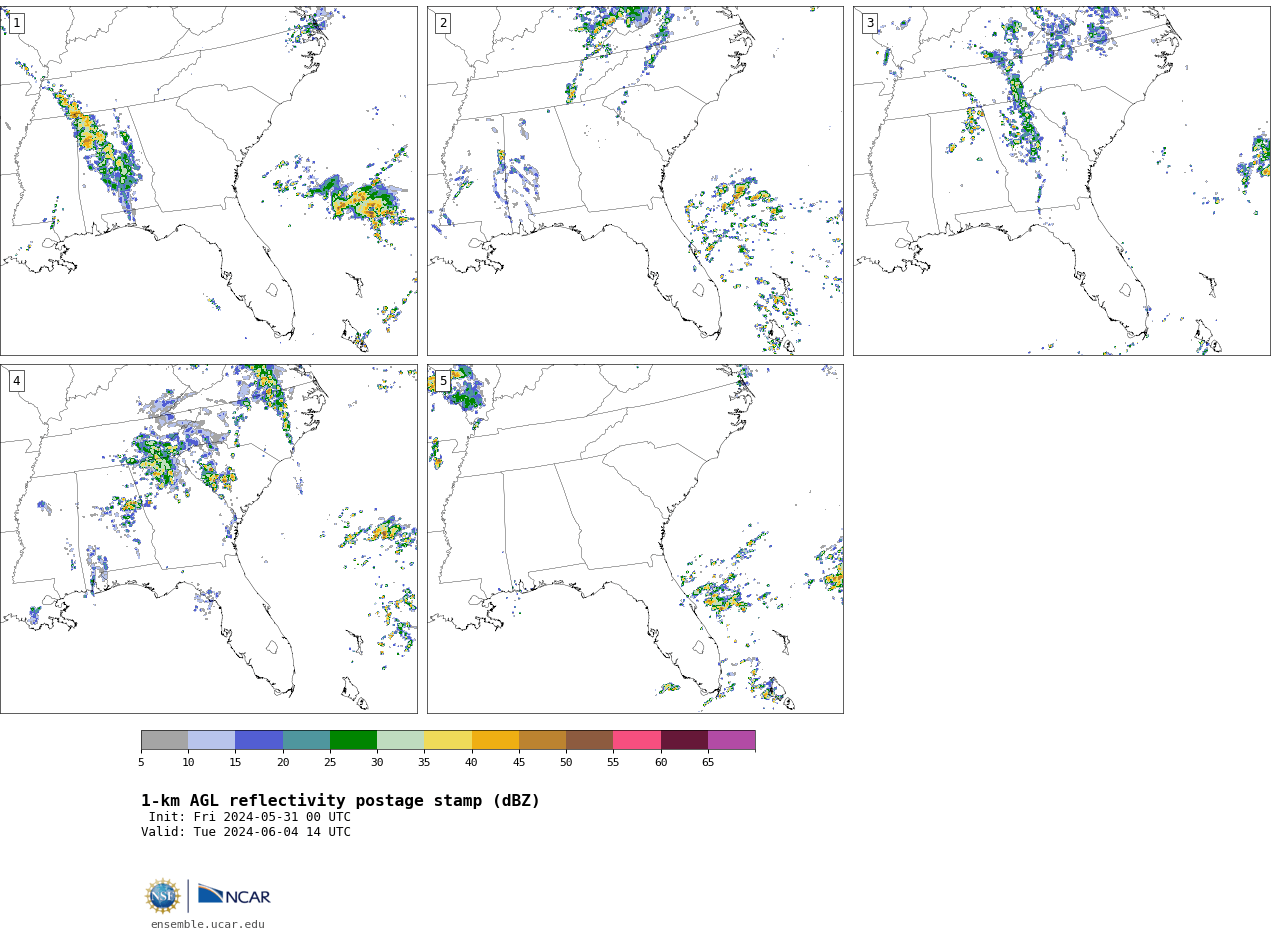
Task: Click the Init: Fri 2024-05-31 00 UTC text
Action: 250,817
